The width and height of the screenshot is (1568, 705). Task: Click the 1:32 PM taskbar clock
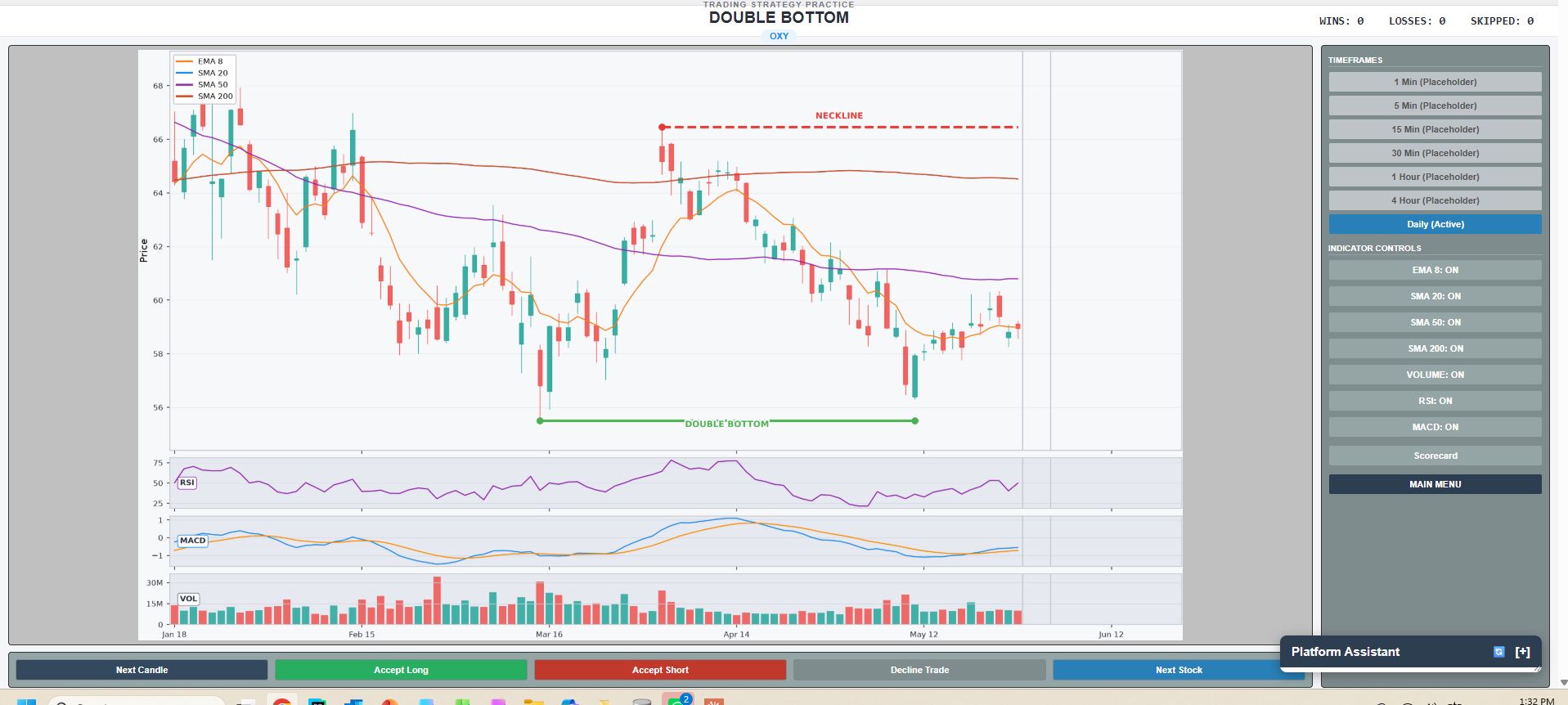coord(1536,701)
